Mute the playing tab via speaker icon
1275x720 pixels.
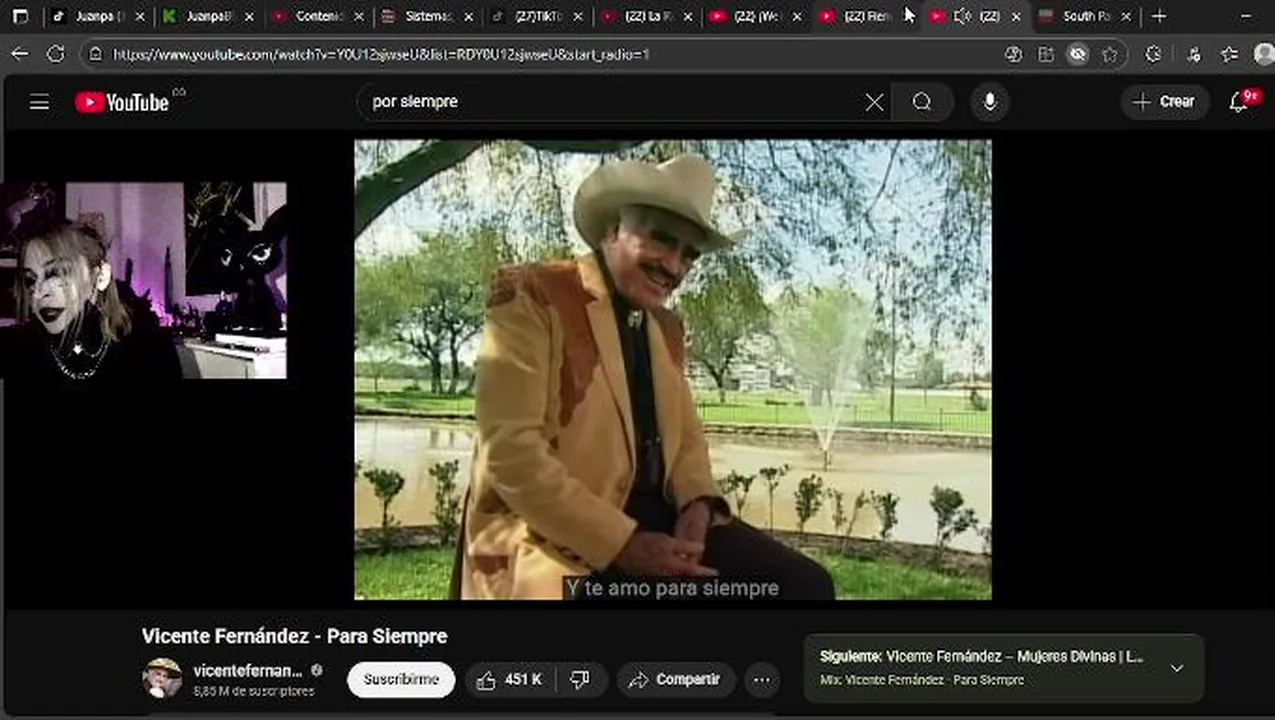[x=963, y=16]
